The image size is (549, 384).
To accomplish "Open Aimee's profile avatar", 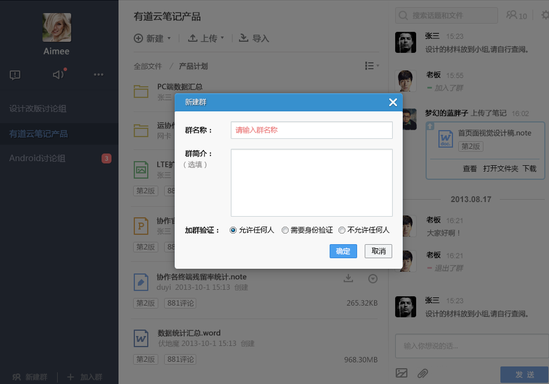I will pyautogui.click(x=57, y=27).
